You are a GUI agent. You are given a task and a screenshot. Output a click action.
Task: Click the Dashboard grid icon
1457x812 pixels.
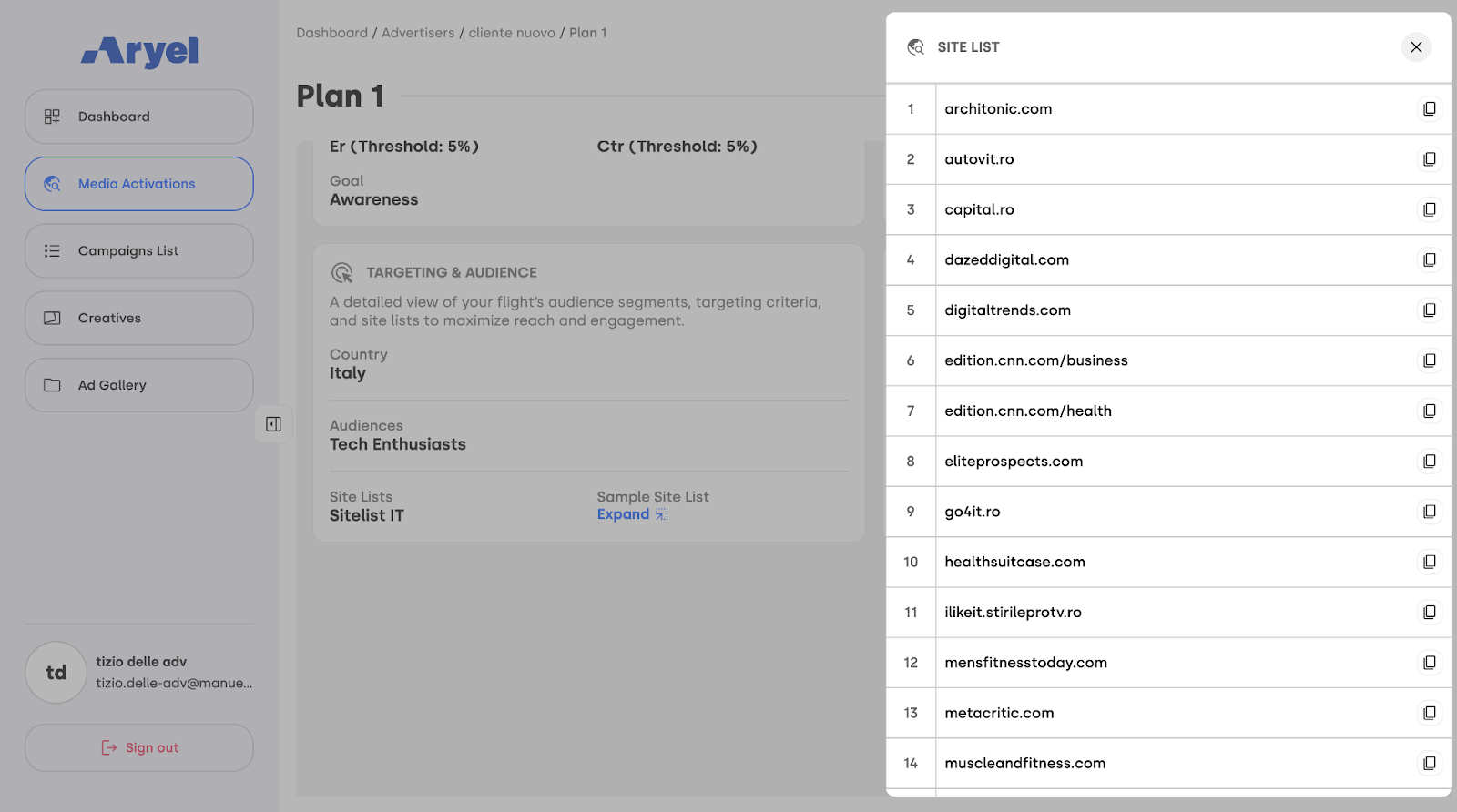pos(52,117)
